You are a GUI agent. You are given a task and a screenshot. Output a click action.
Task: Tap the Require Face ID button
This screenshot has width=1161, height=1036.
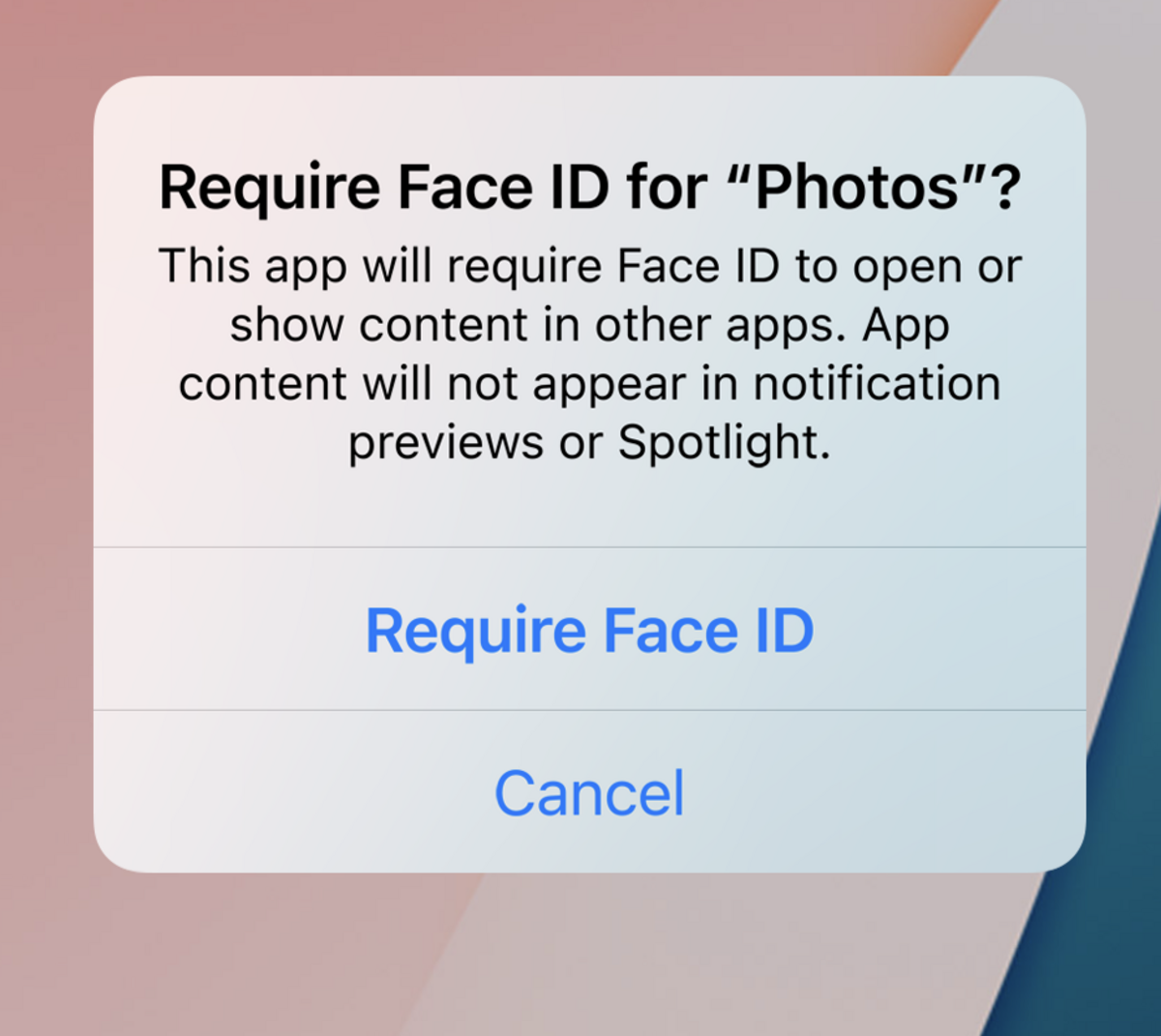pyautogui.click(x=589, y=630)
